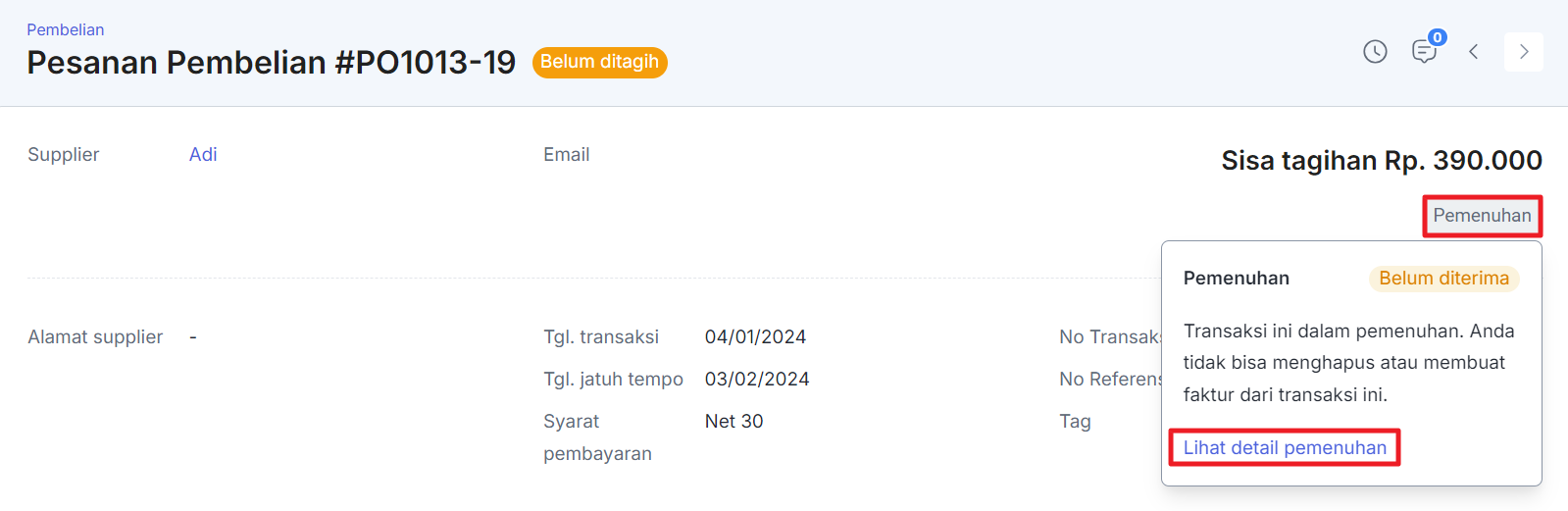Go to next purchase order arrow

1524,52
